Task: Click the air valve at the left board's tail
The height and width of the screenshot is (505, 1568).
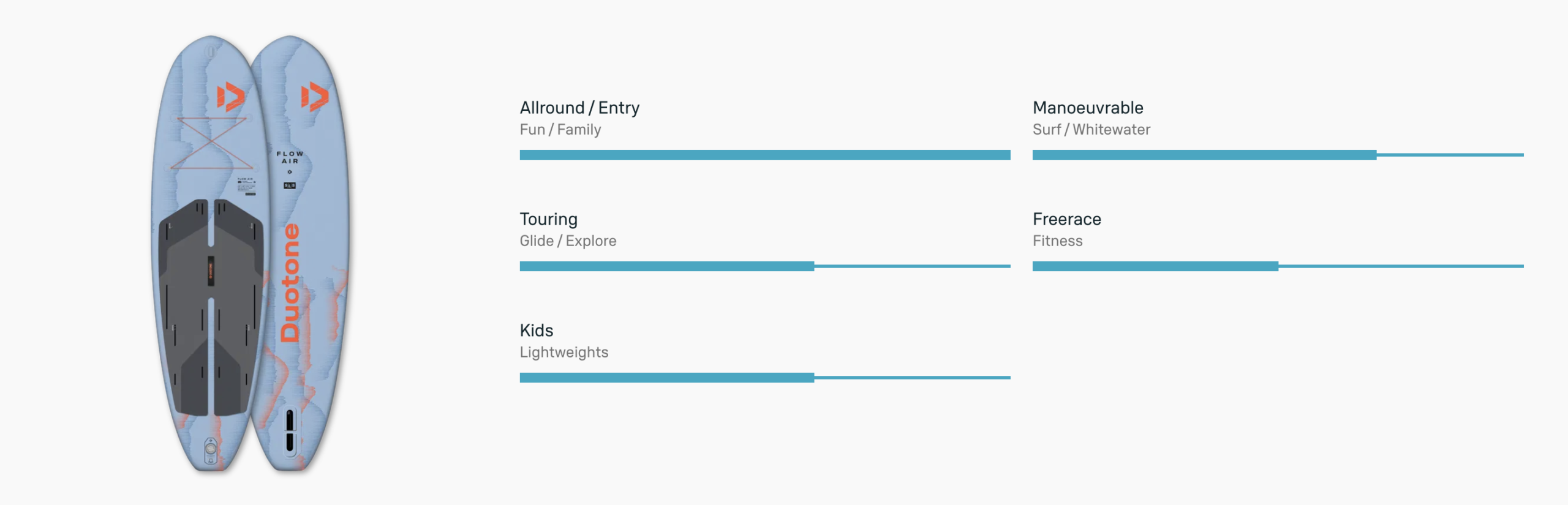Action: pyautogui.click(x=211, y=449)
